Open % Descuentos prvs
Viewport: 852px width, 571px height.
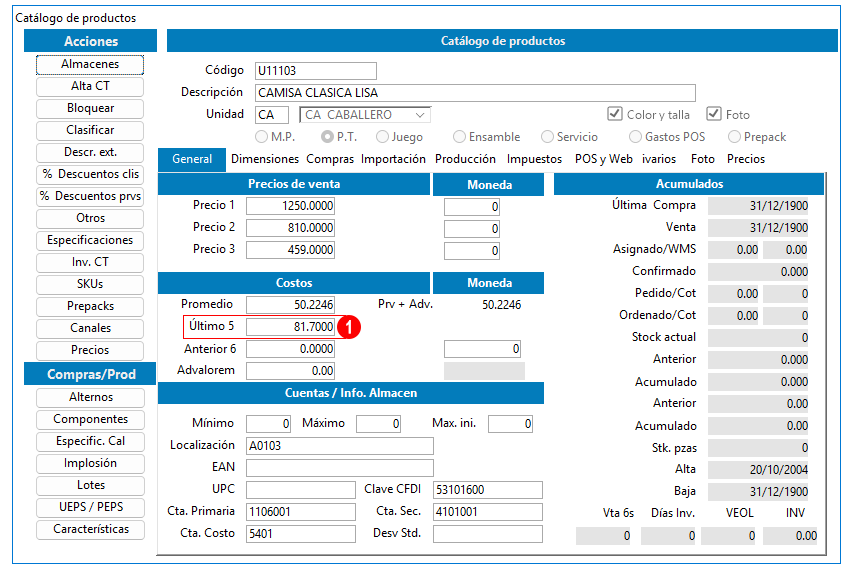point(90,196)
